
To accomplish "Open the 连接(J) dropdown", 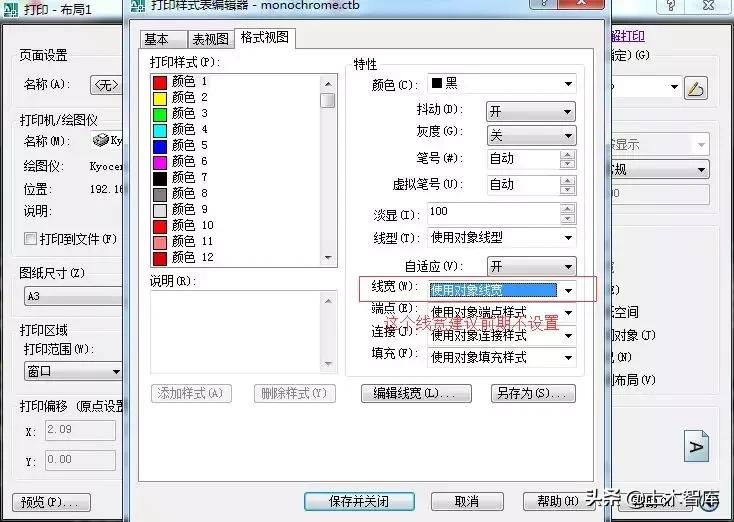I will [501, 335].
